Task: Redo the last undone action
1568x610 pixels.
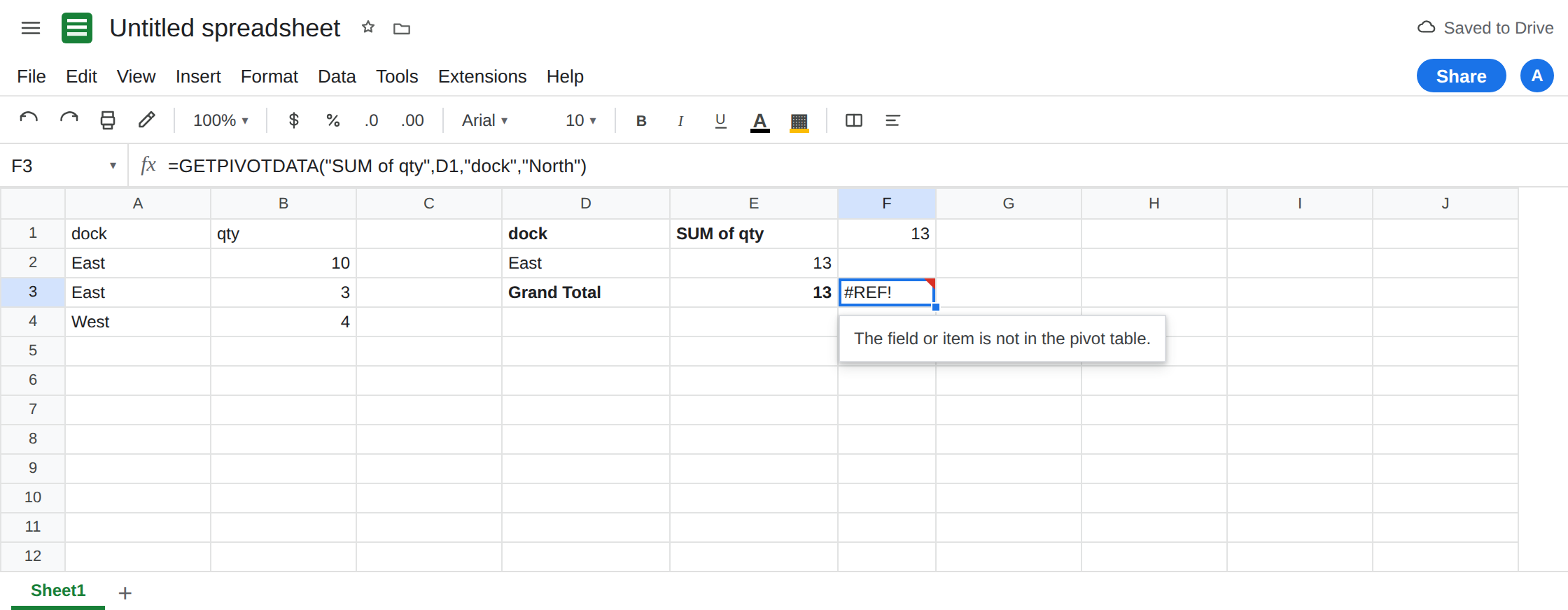Action: pos(69,120)
